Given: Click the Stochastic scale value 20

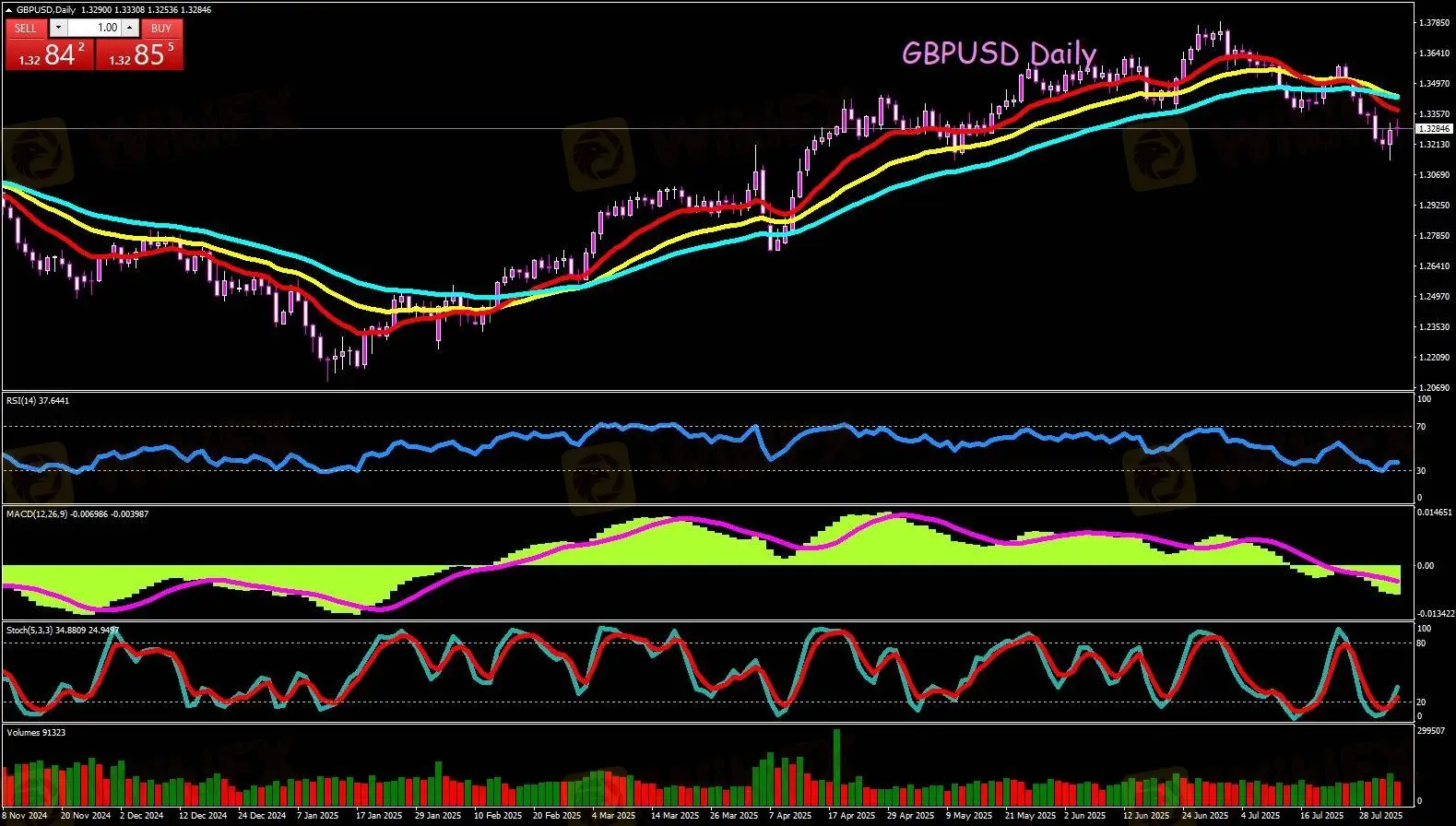Looking at the screenshot, I should point(1422,702).
